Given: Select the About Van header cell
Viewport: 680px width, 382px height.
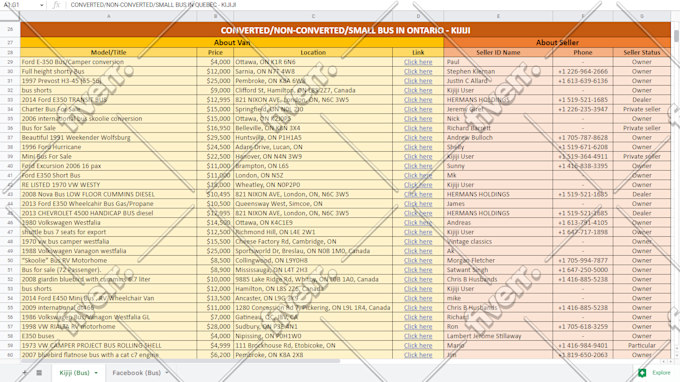Looking at the screenshot, I should click(x=232, y=42).
